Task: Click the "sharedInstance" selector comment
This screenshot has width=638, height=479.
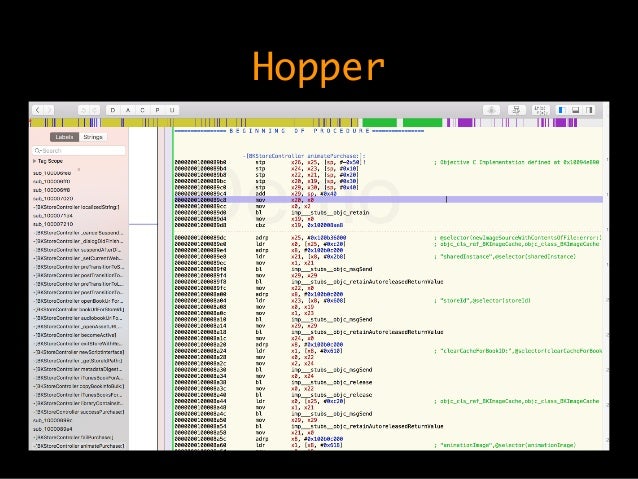Action: 505,257
